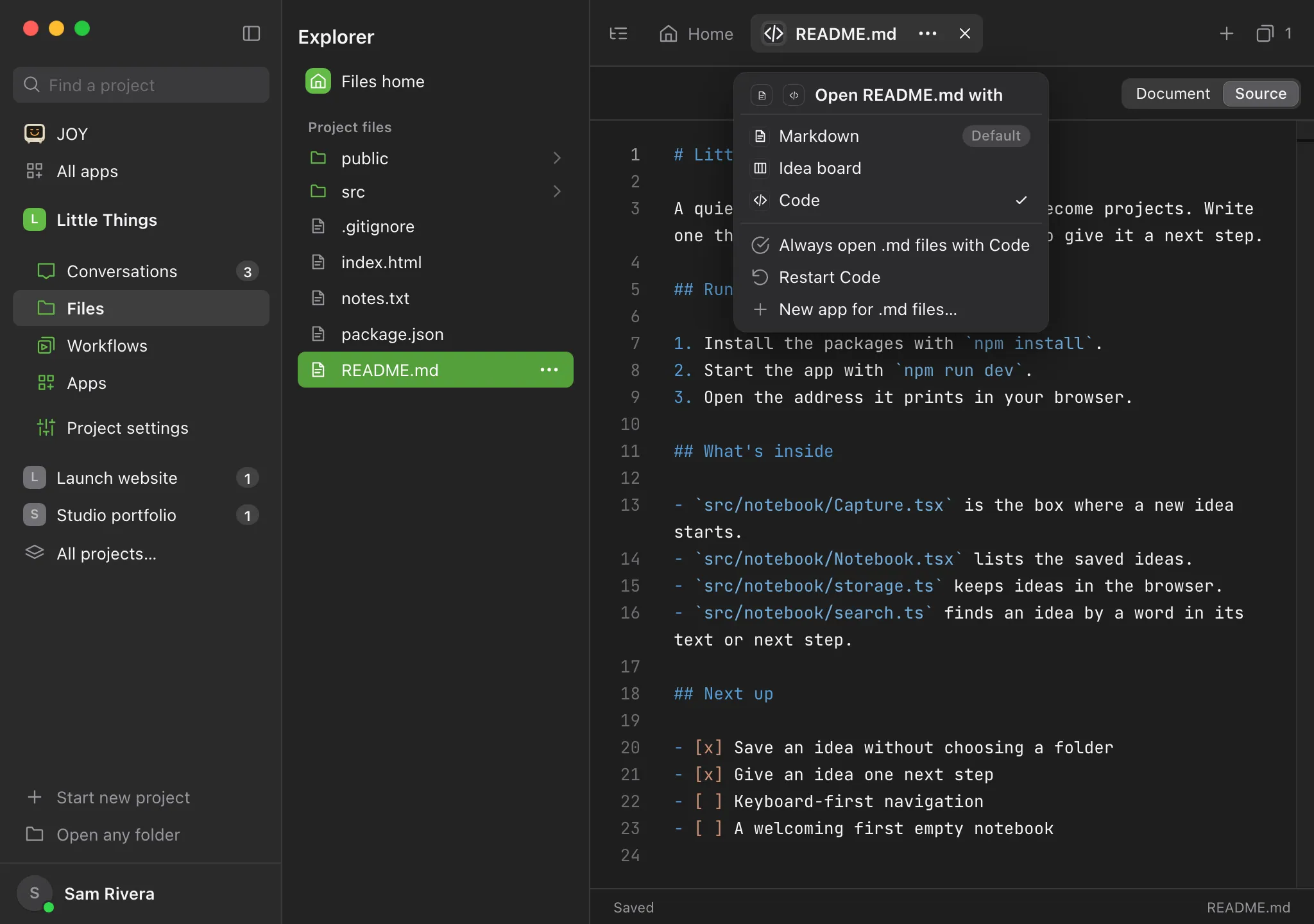The height and width of the screenshot is (924, 1314).
Task: Click Restart Code in the menu
Action: tap(891, 277)
